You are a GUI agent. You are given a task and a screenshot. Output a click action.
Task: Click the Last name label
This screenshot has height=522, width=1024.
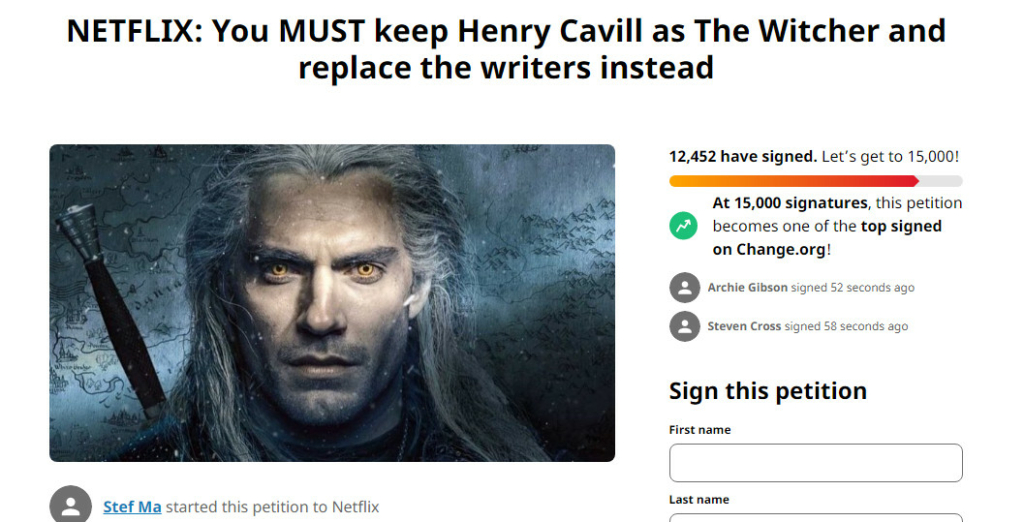698,500
